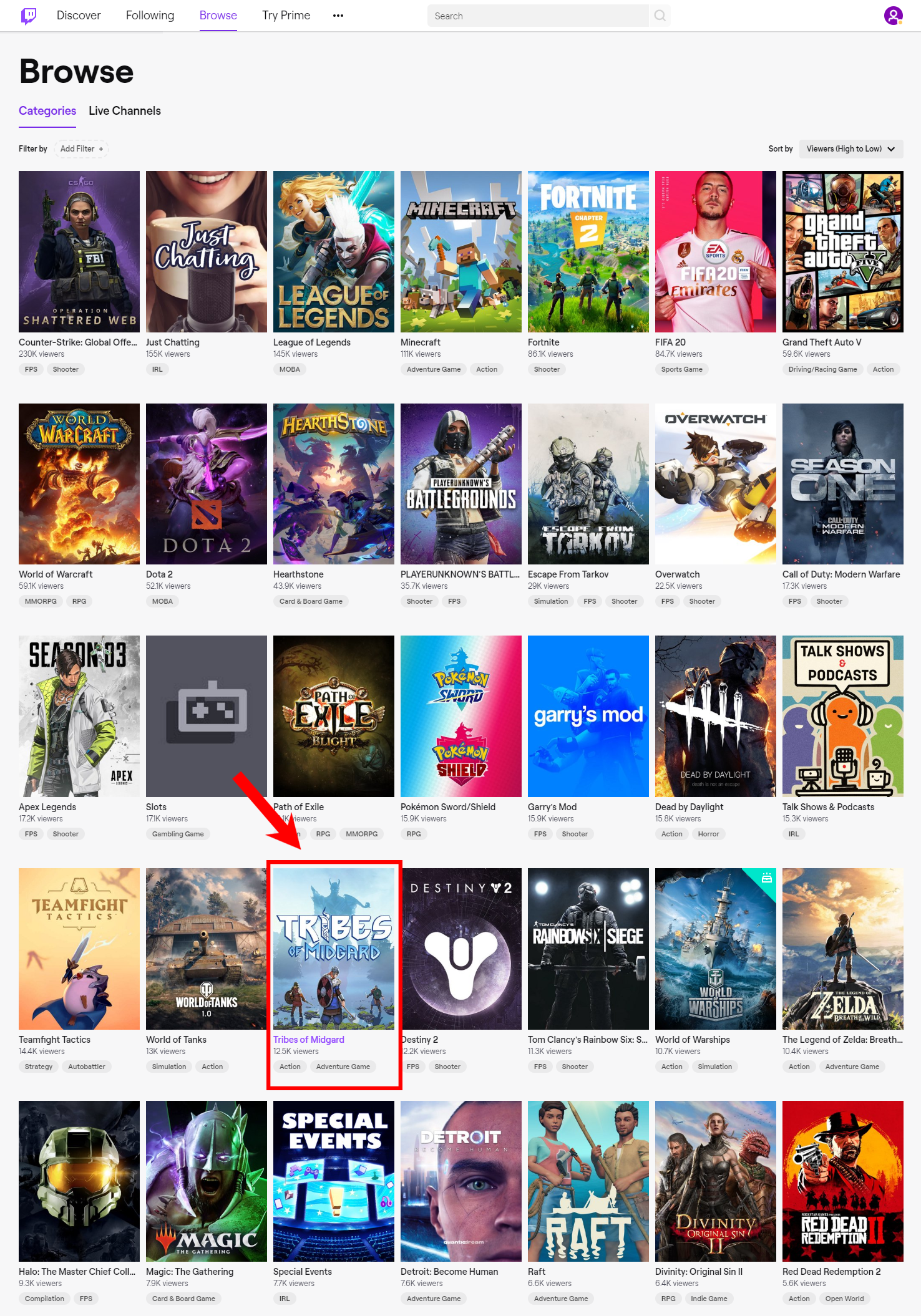Image resolution: width=921 pixels, height=1316 pixels.
Task: Open the user profile avatar menu
Action: click(x=893, y=16)
